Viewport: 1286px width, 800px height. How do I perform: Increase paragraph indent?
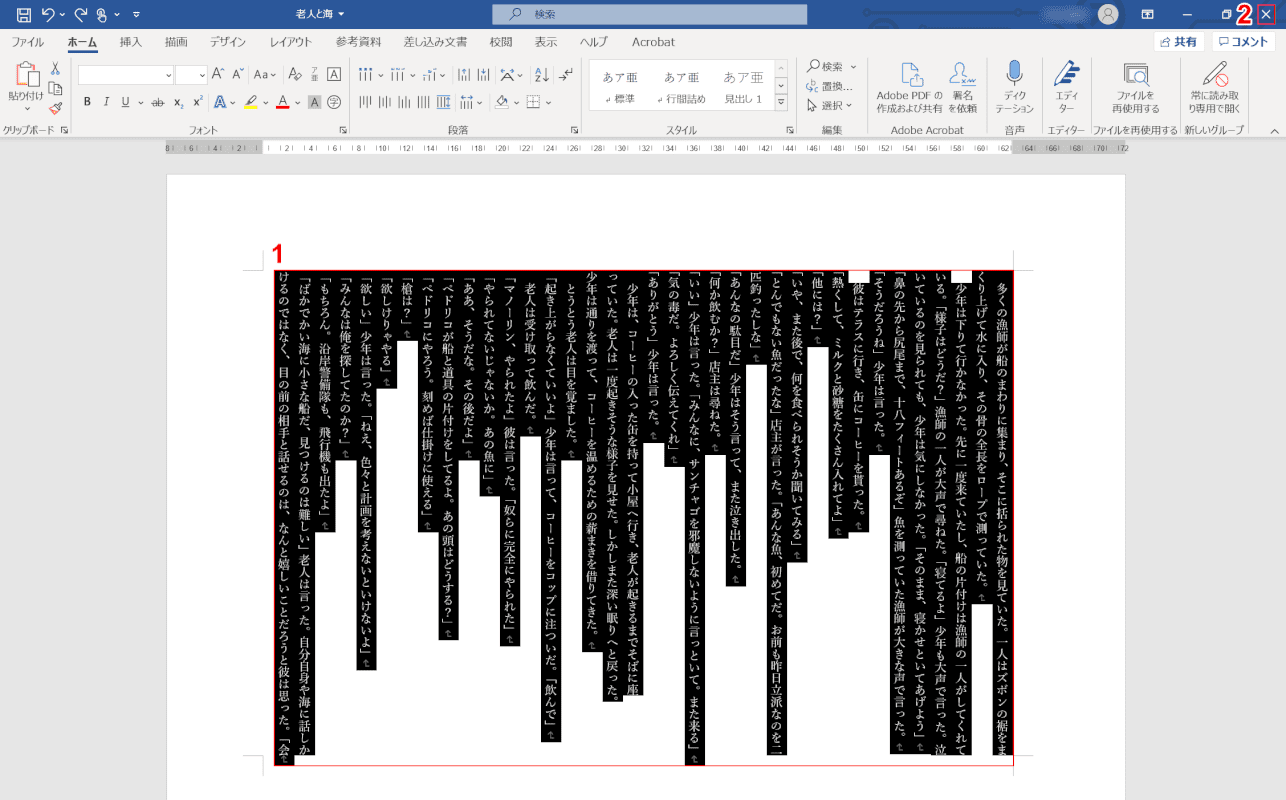(x=483, y=75)
